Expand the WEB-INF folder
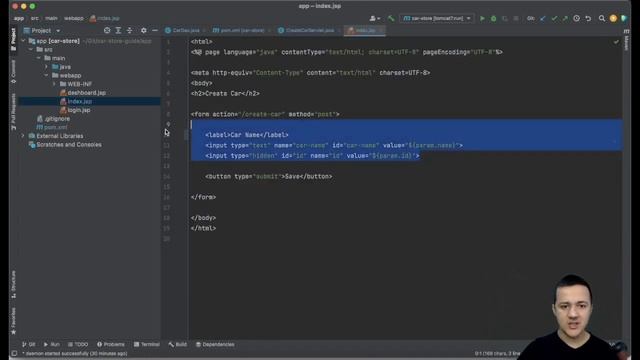Screen dimensions: 640x360 pos(54,84)
